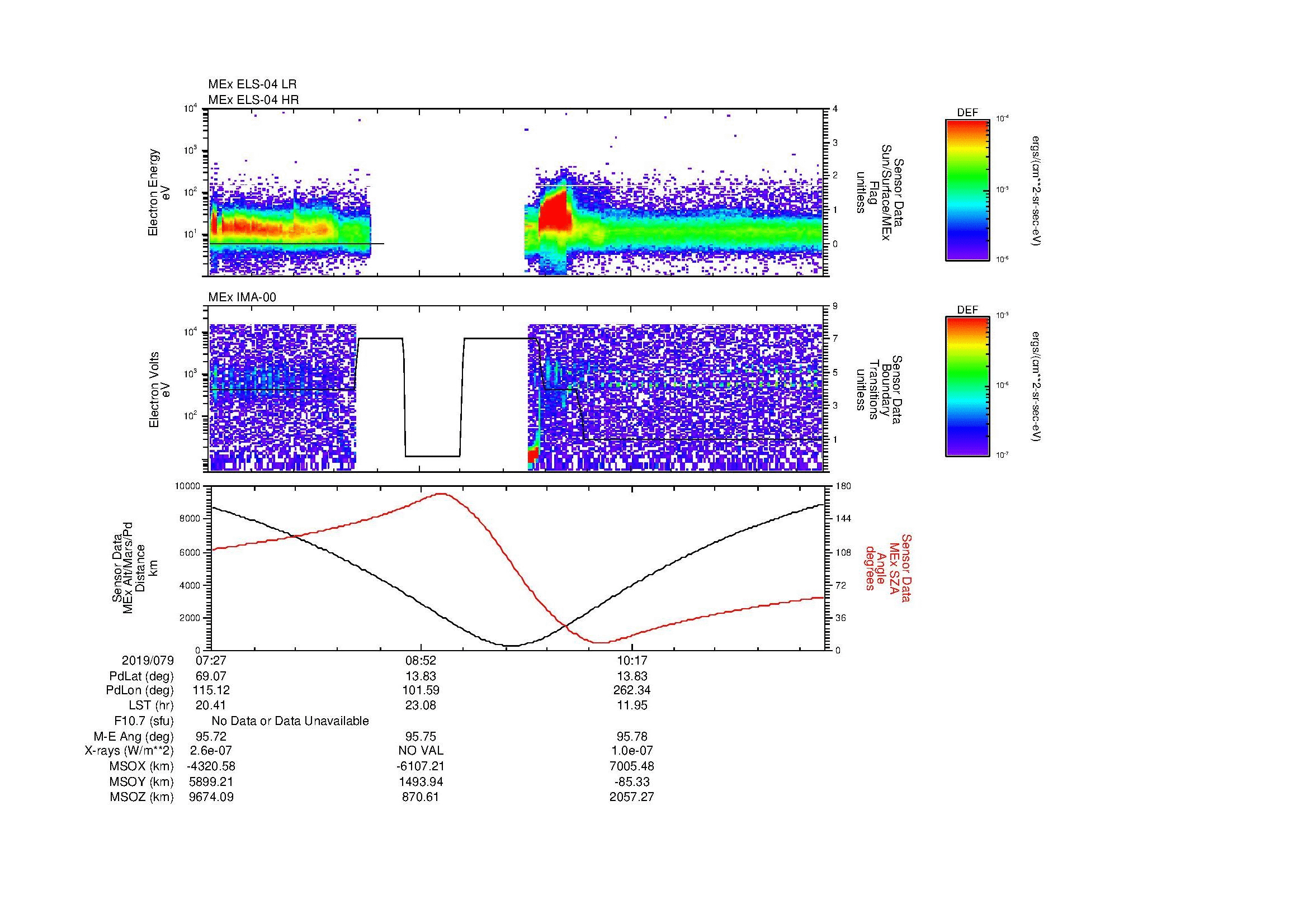Viewport: 1308px width, 924px height.
Task: Click the M-E Ang value 95.75
Action: 421,736
